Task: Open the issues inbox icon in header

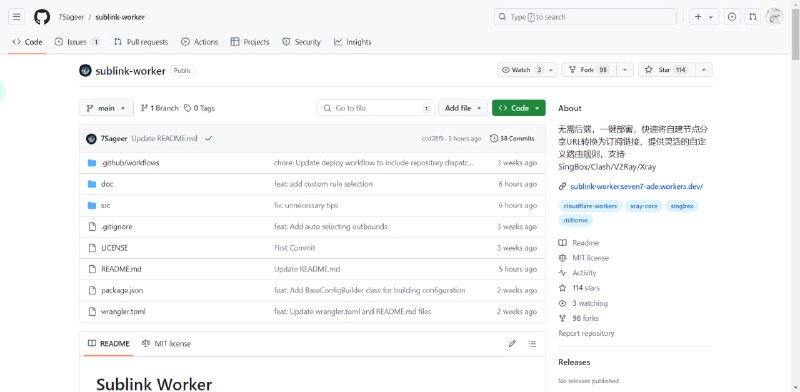Action: 732,17
